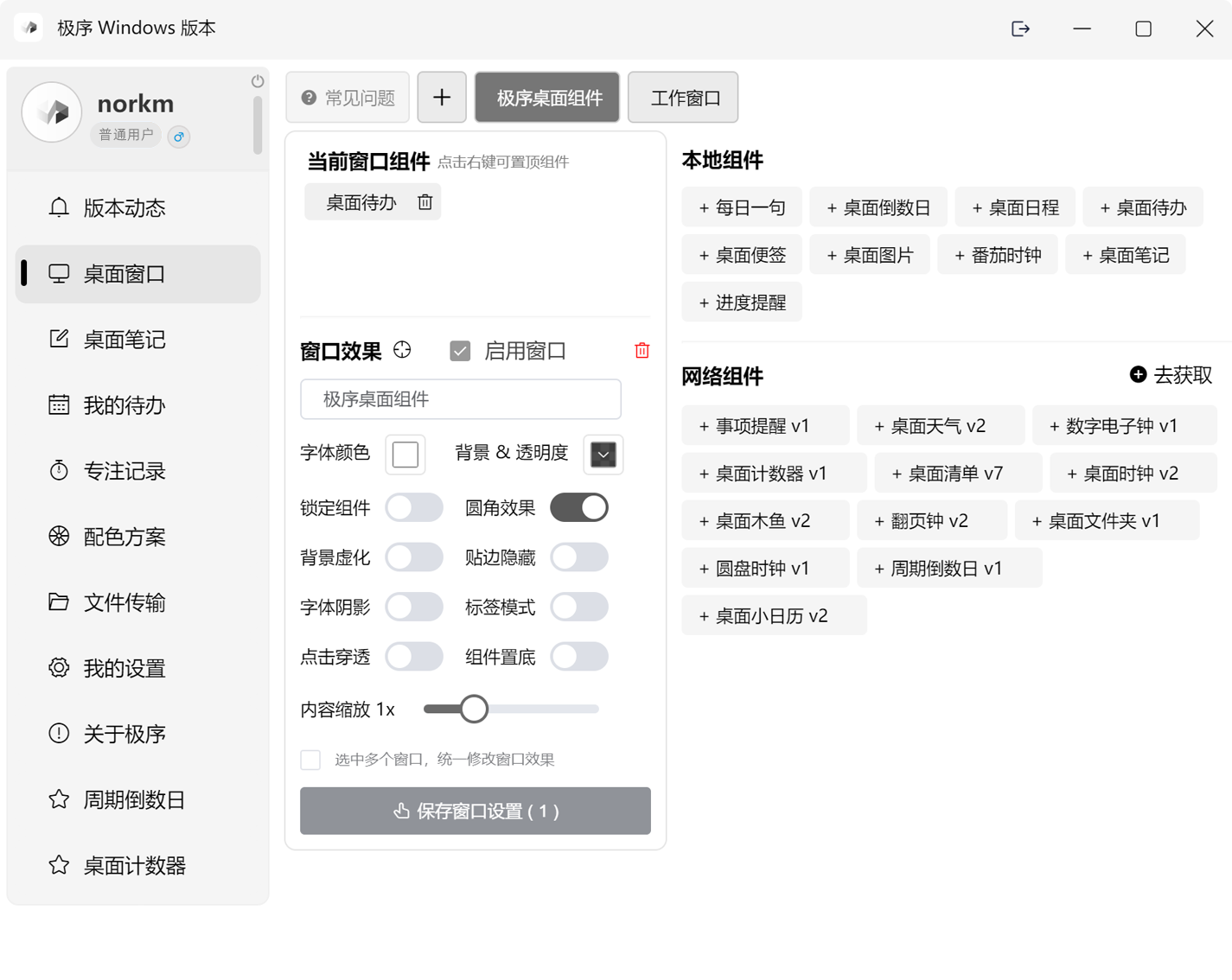Click the logout icon in the title bar
The width and height of the screenshot is (1232, 980).
tap(1020, 29)
